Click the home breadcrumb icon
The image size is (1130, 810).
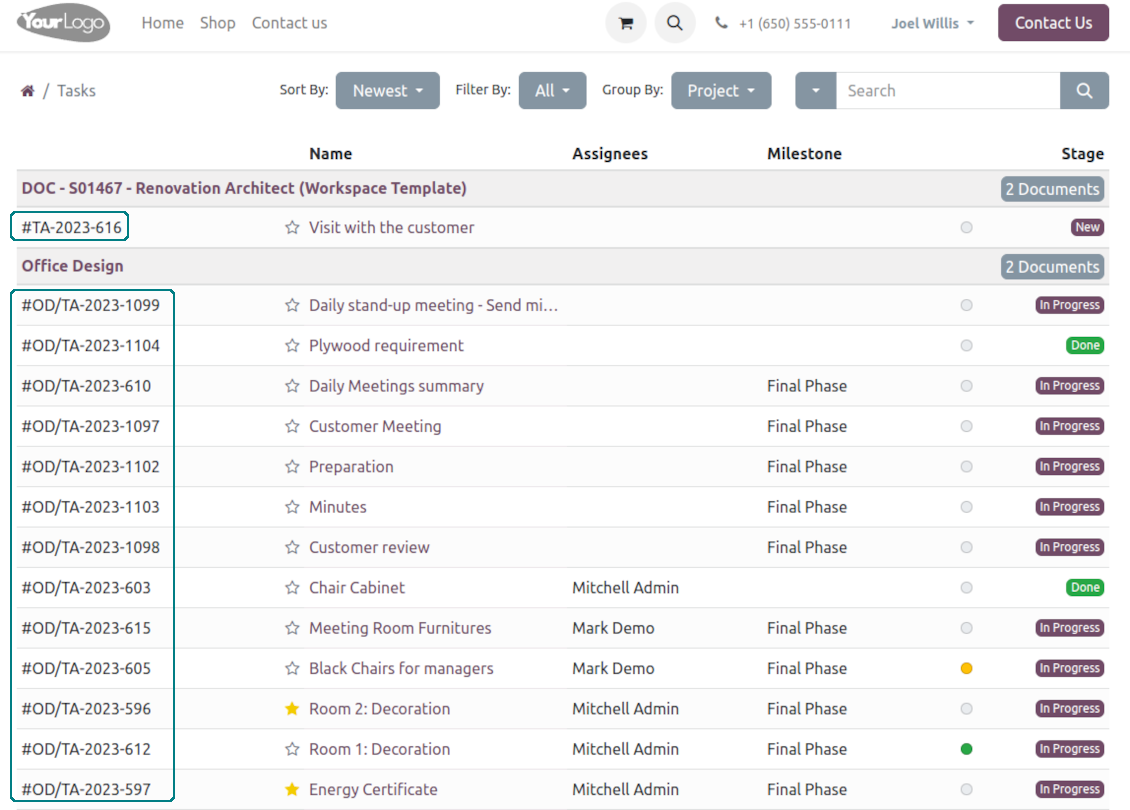28,91
